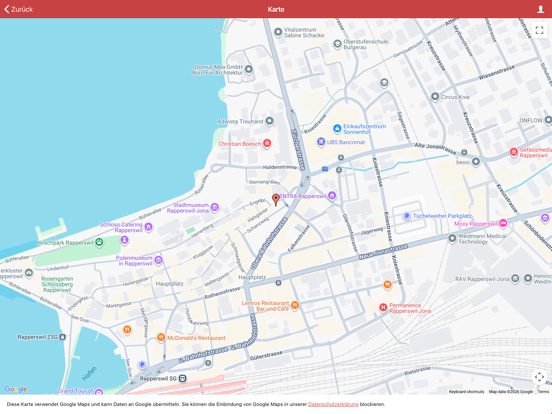Select the Vitalzentrum Sabine Schacke marker
This screenshot has width=552, height=414.
click(x=278, y=32)
